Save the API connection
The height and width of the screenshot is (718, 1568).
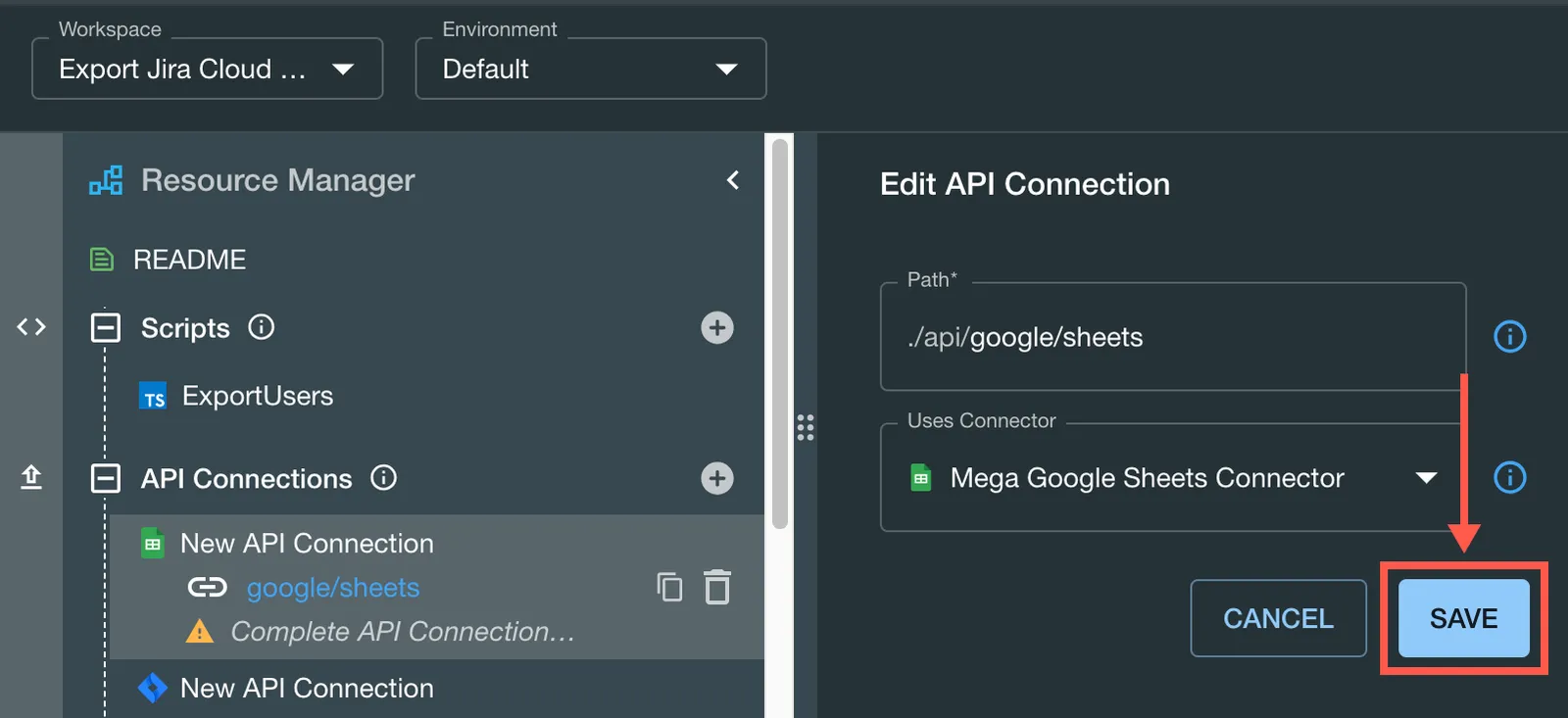[1464, 618]
